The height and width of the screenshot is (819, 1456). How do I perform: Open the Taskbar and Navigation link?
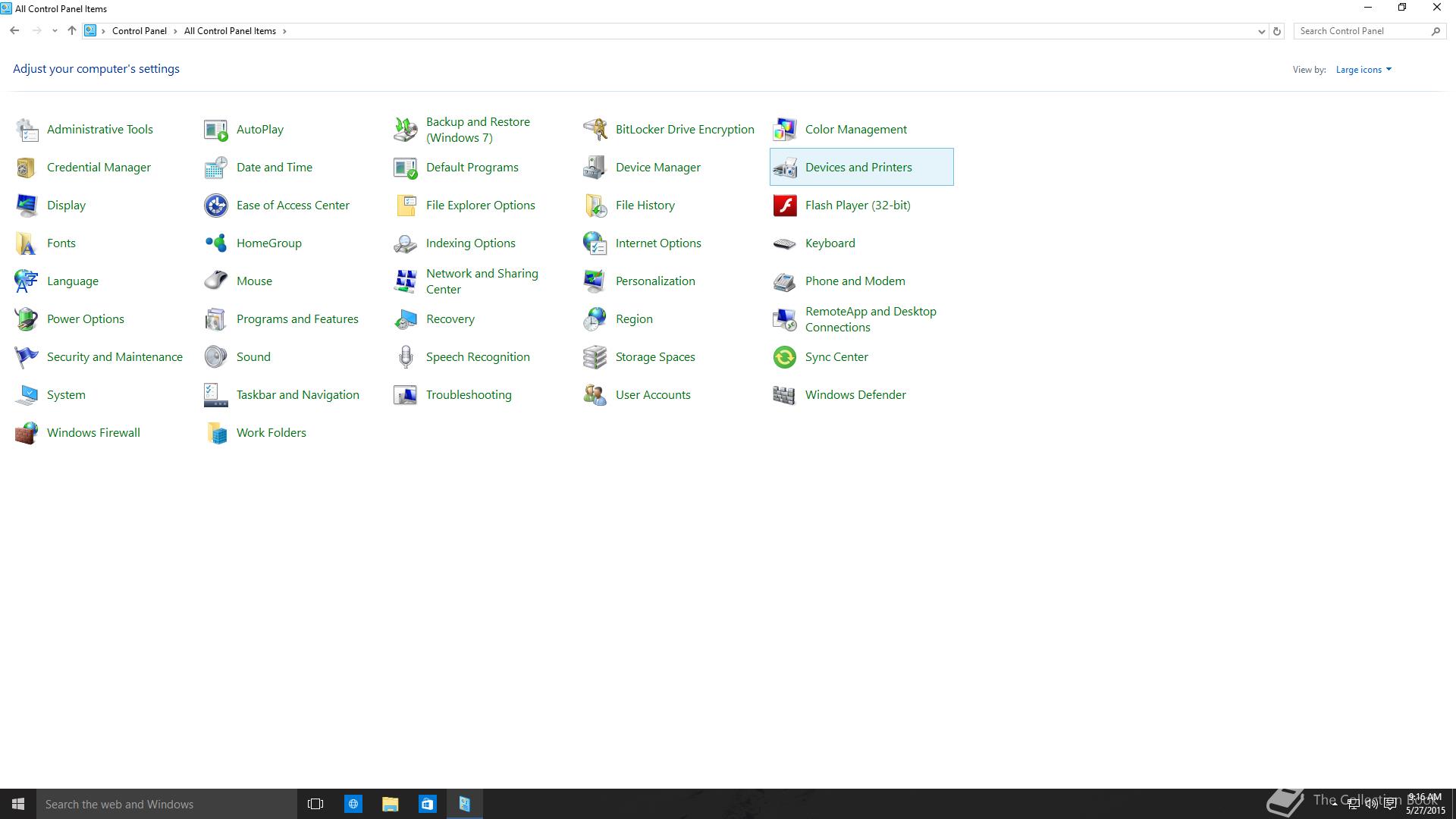click(x=298, y=395)
